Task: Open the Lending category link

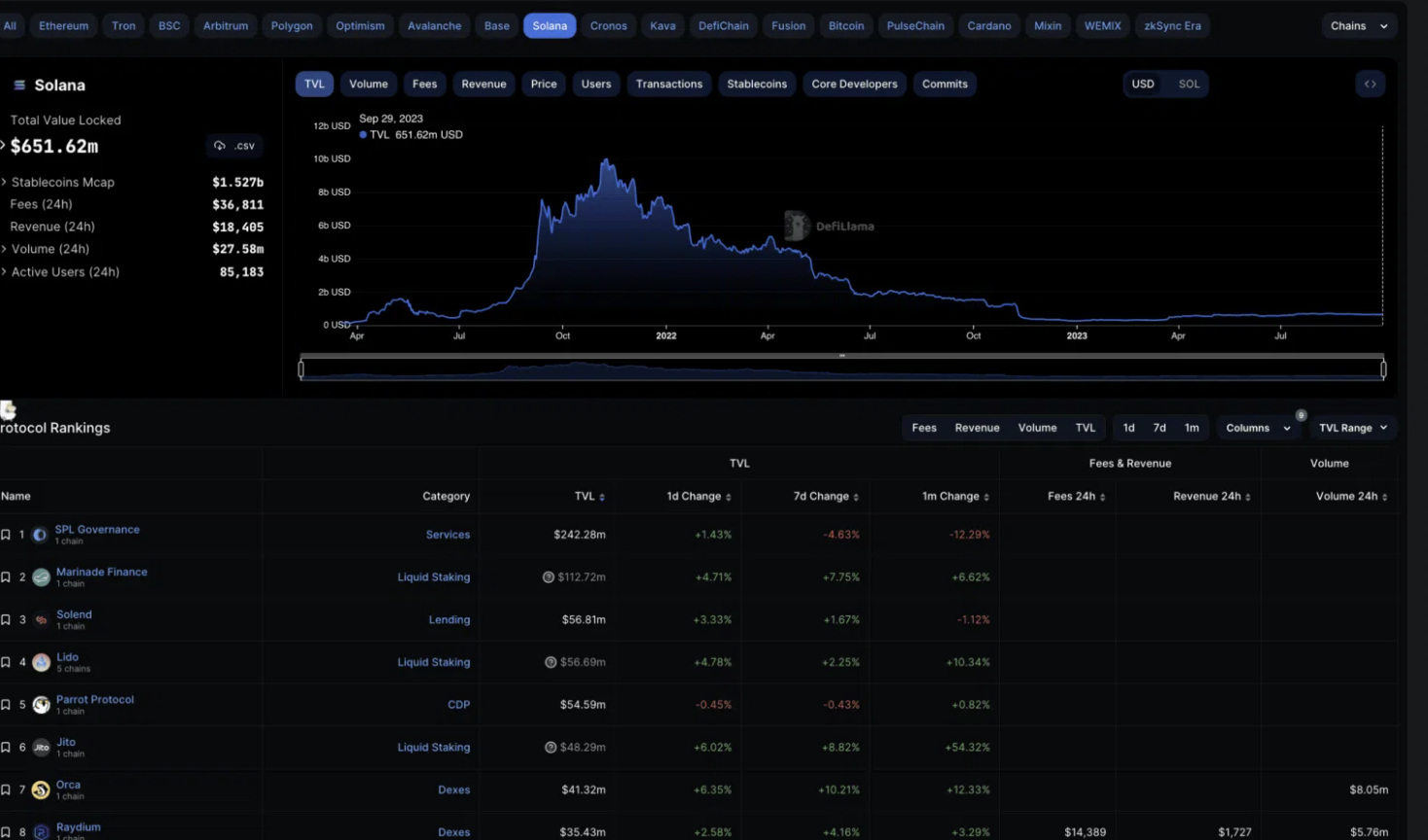Action: click(449, 620)
